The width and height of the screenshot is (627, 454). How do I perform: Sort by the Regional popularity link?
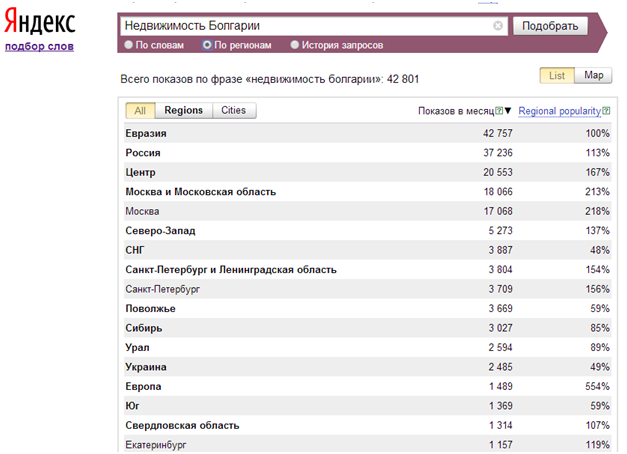[559, 111]
